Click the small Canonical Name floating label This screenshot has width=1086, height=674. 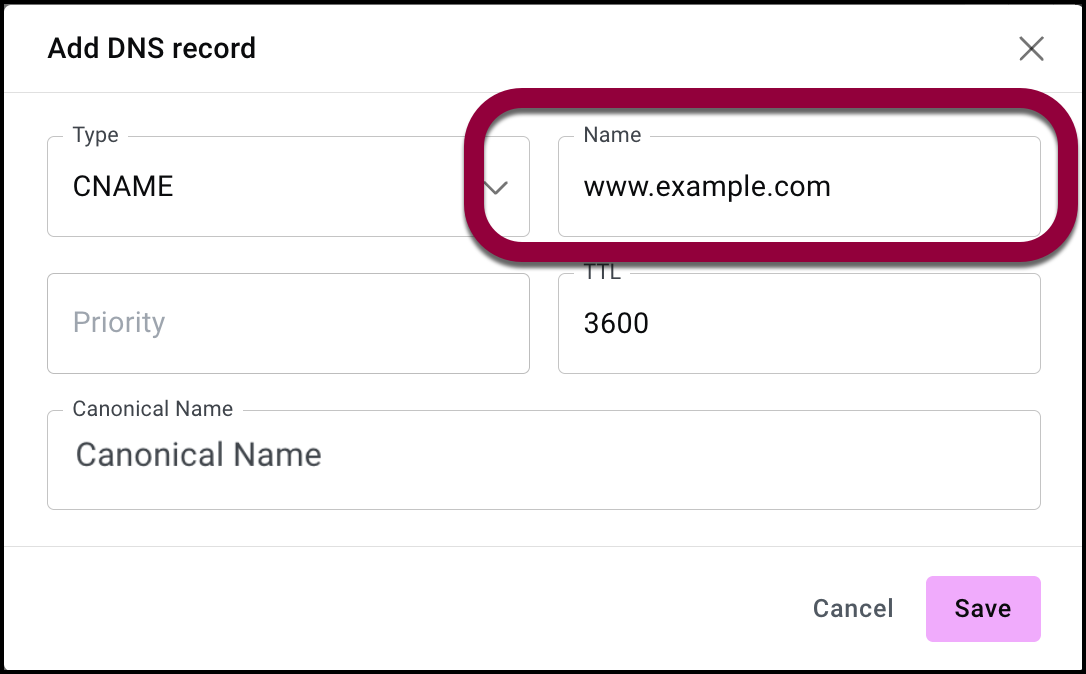(x=152, y=409)
